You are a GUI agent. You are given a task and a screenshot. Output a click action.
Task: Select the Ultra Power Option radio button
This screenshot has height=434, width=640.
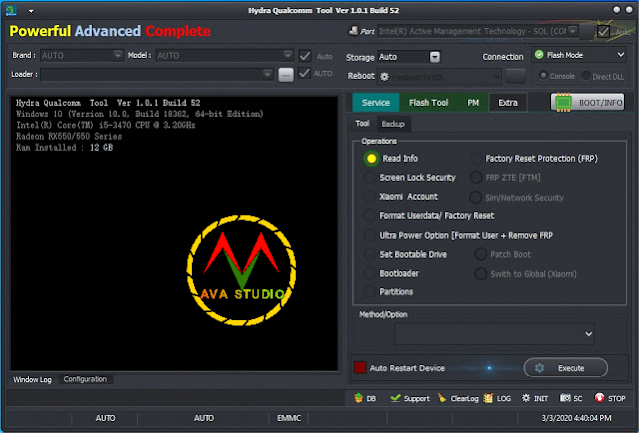(x=369, y=235)
